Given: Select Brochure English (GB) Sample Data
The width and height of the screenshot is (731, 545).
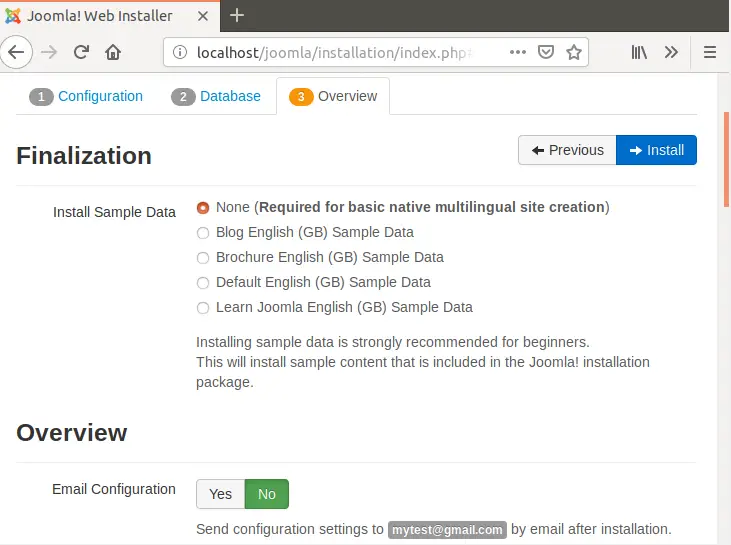Looking at the screenshot, I should pyautogui.click(x=203, y=257).
